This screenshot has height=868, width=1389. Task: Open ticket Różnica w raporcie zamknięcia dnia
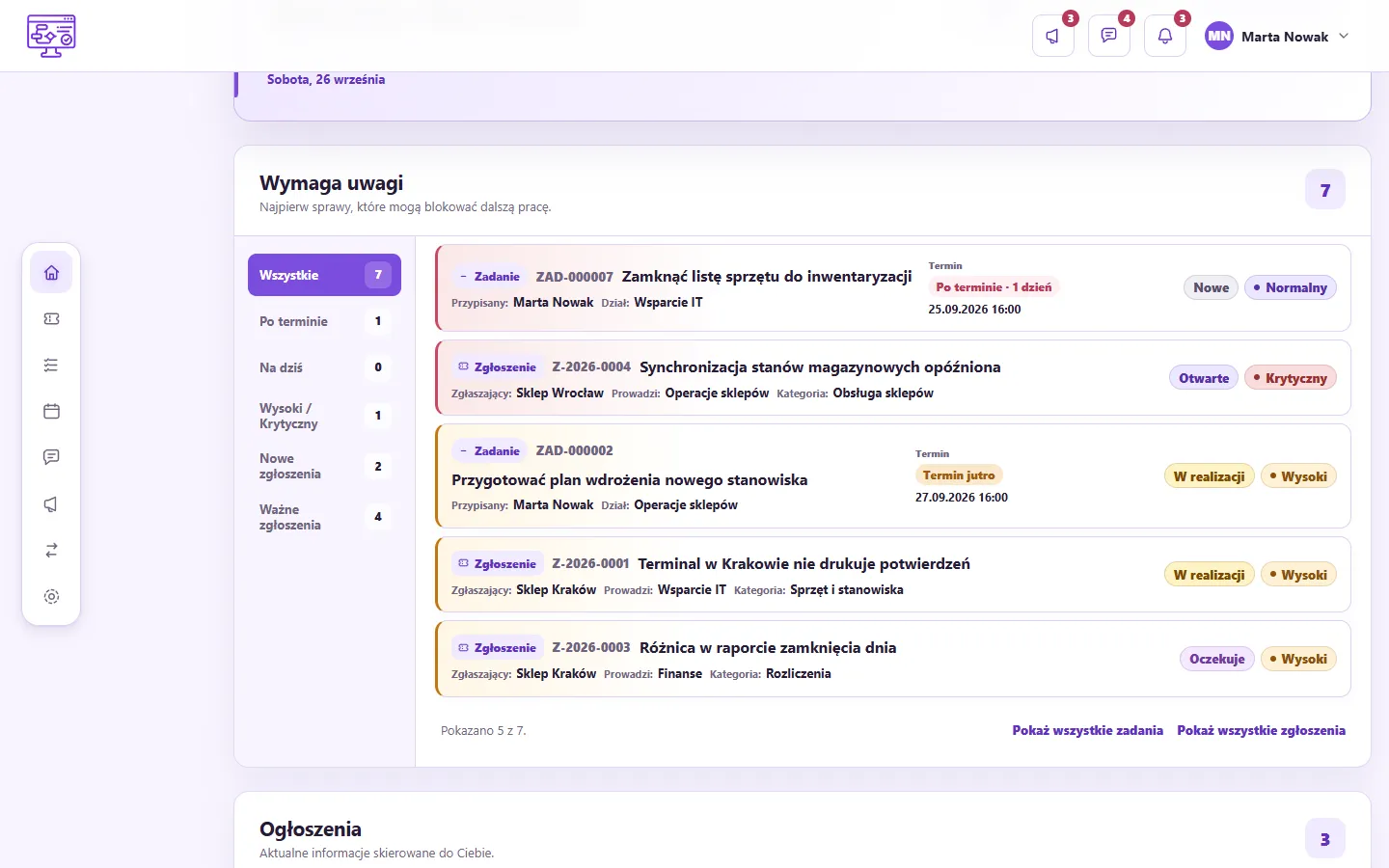click(x=768, y=647)
